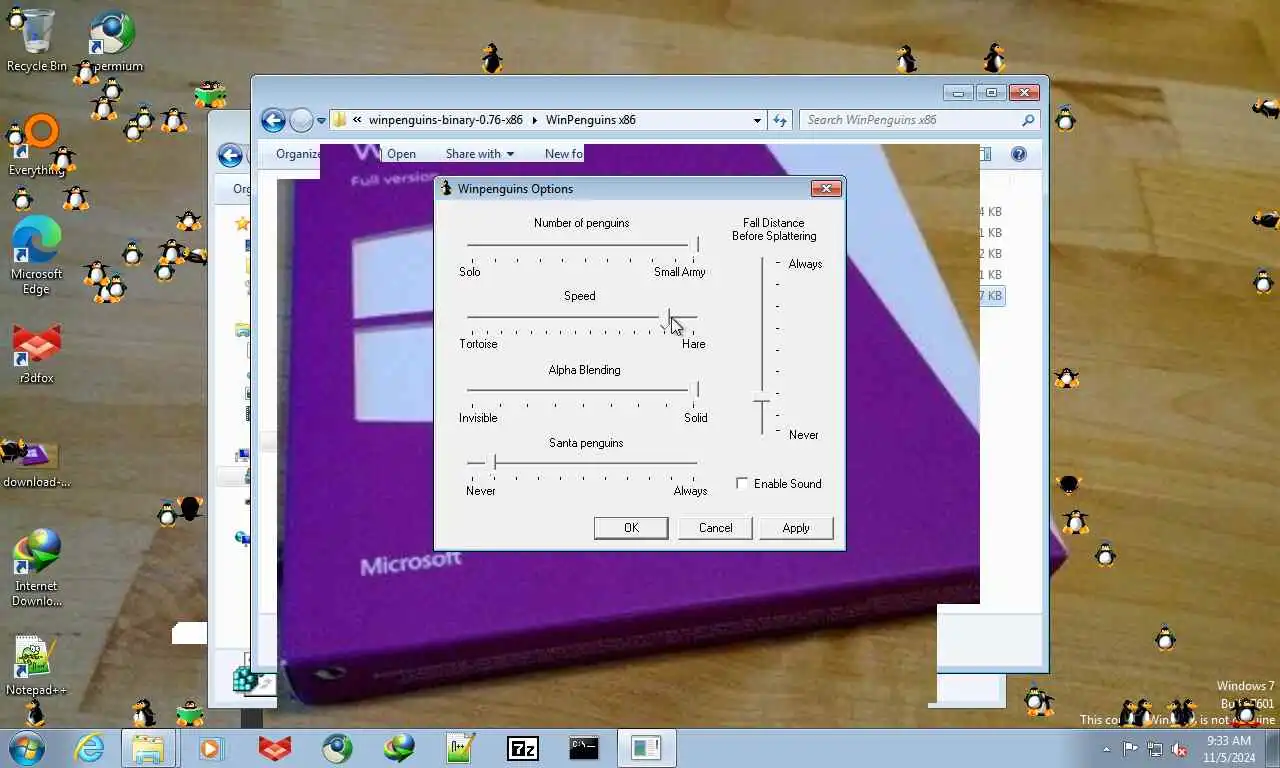Expand the address bar history dropdown

757,120
